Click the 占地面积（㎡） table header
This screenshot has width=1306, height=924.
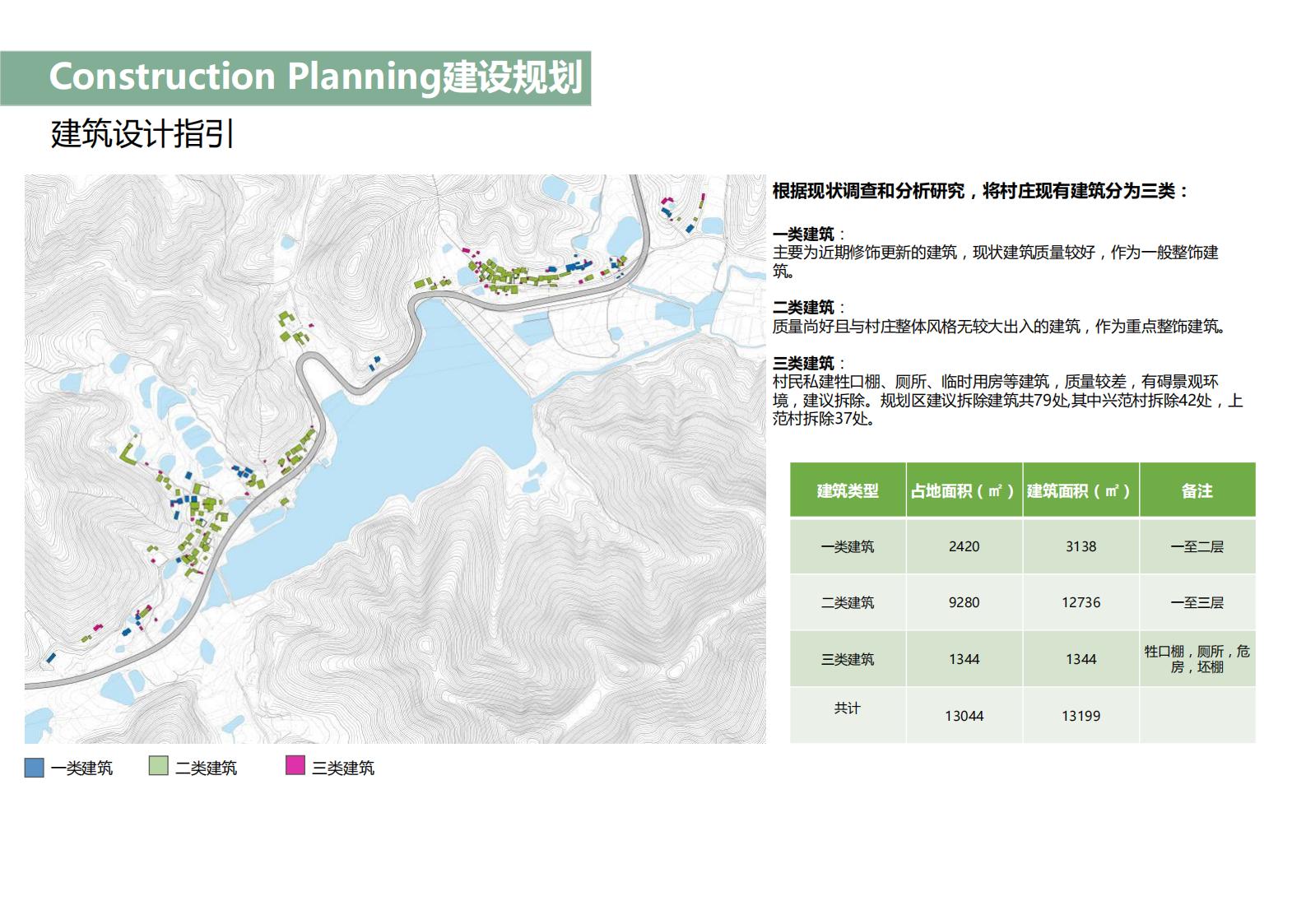[964, 490]
